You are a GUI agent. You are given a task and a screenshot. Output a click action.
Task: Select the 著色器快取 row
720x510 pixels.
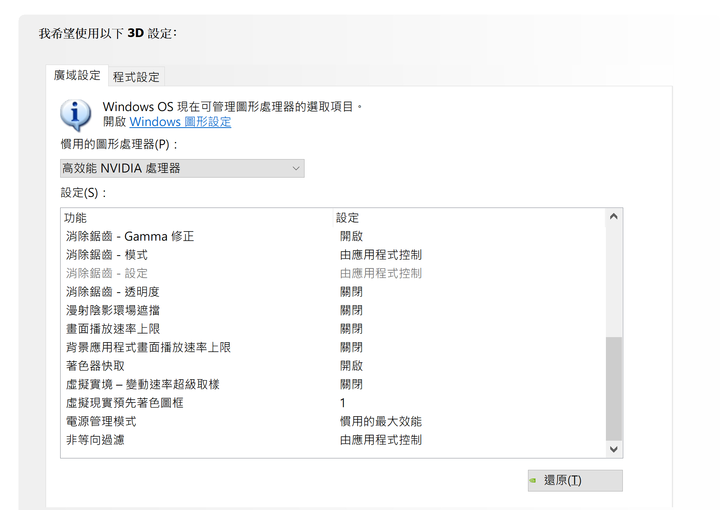pos(333,366)
